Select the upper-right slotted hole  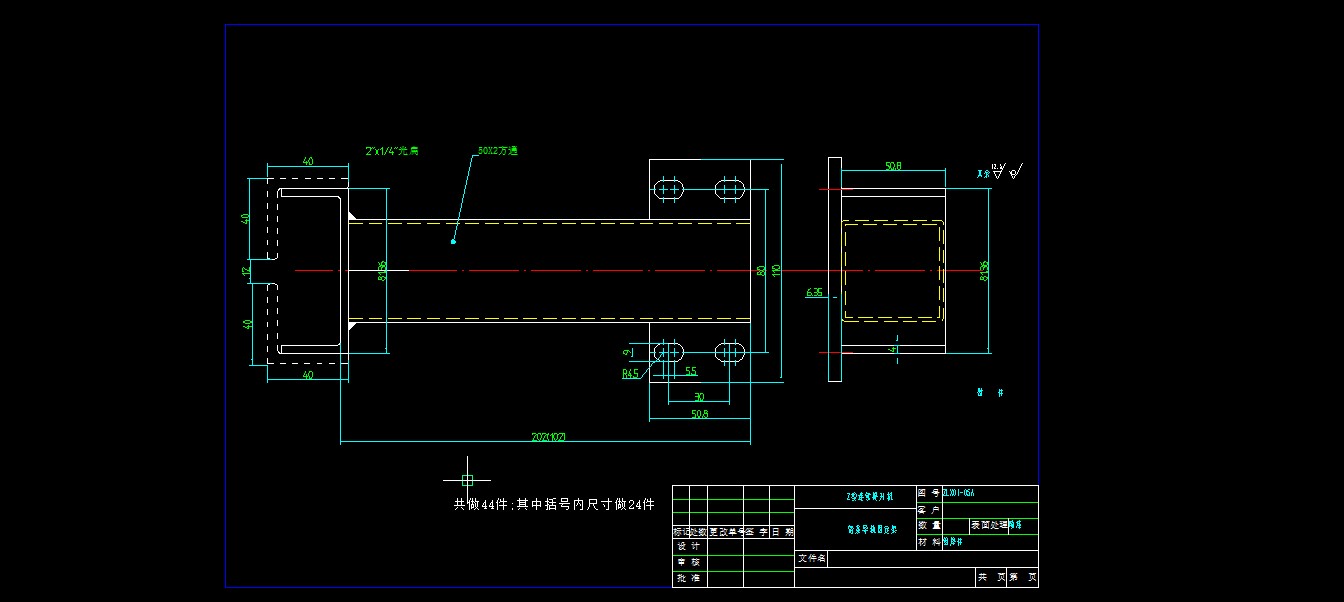[730, 189]
